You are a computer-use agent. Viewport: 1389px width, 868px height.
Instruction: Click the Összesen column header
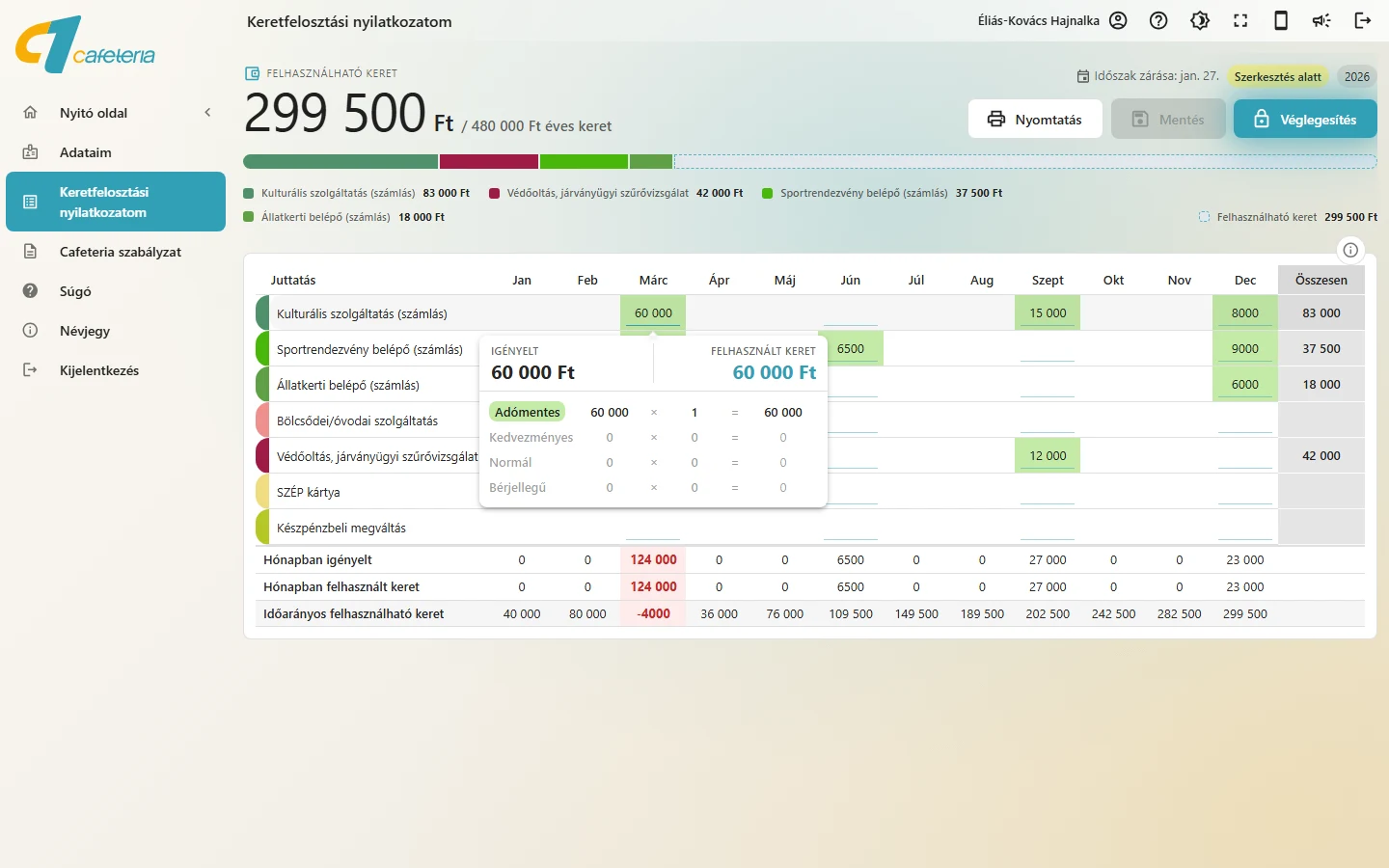[x=1321, y=280]
